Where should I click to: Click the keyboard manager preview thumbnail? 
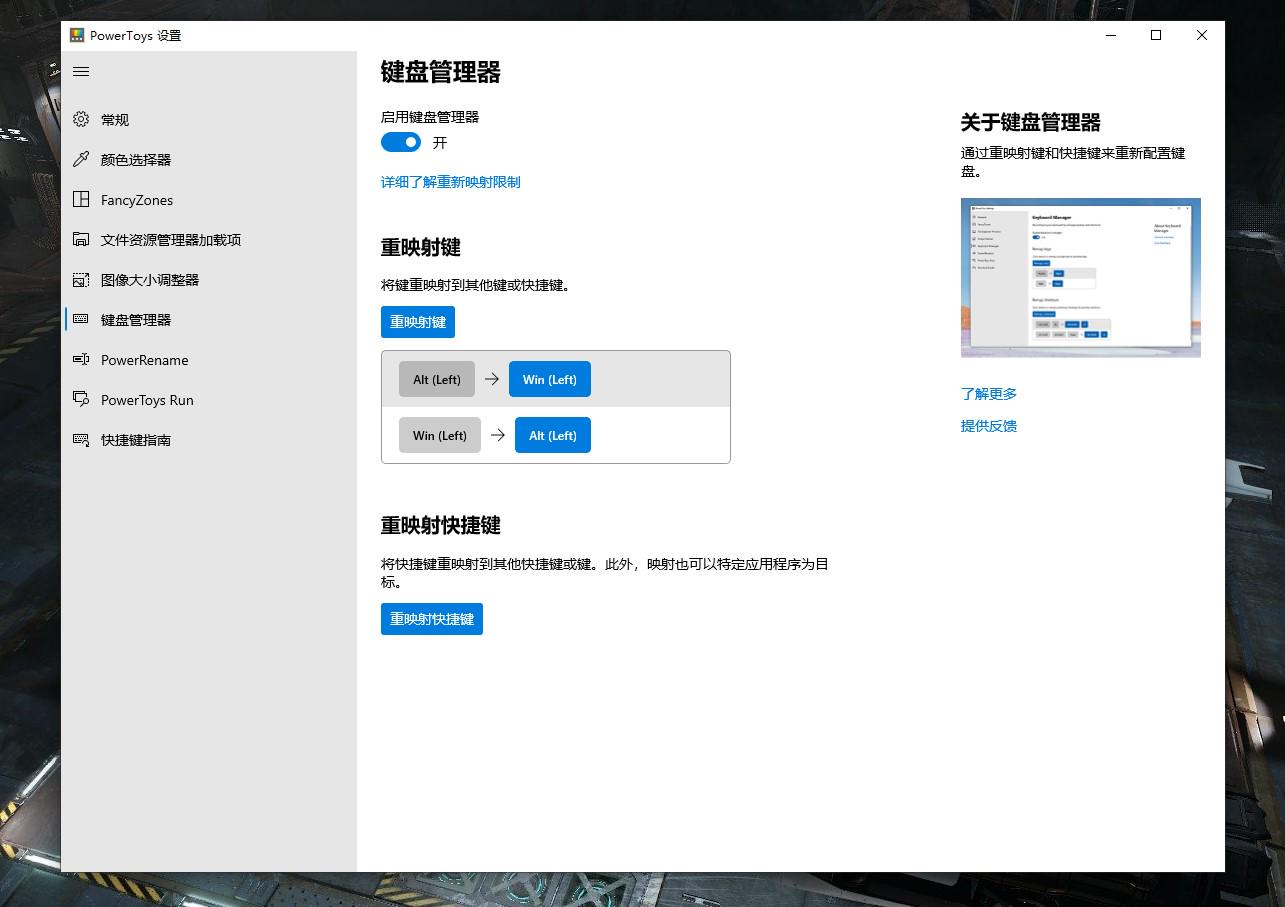click(1080, 277)
